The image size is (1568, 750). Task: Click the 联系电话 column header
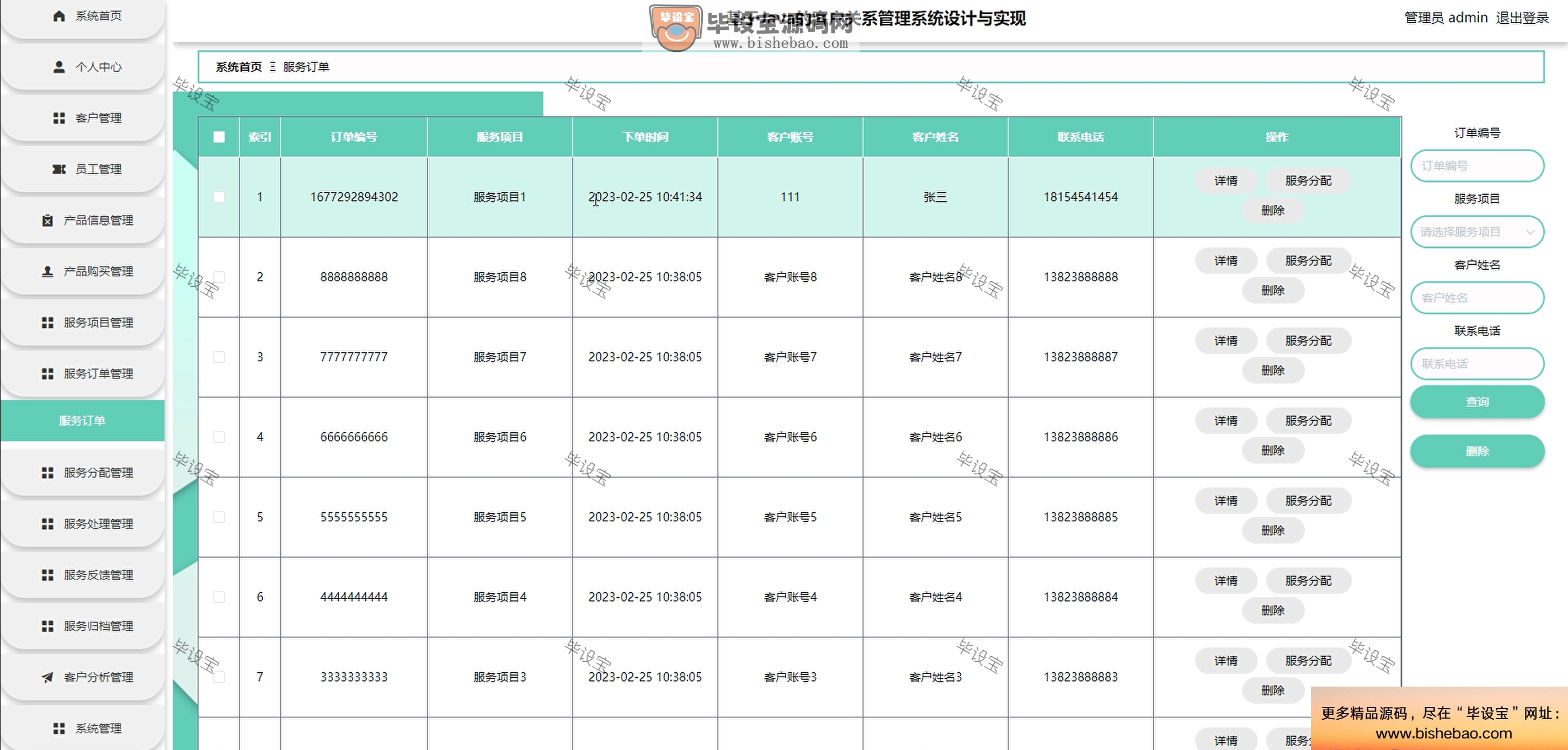pyautogui.click(x=1080, y=137)
